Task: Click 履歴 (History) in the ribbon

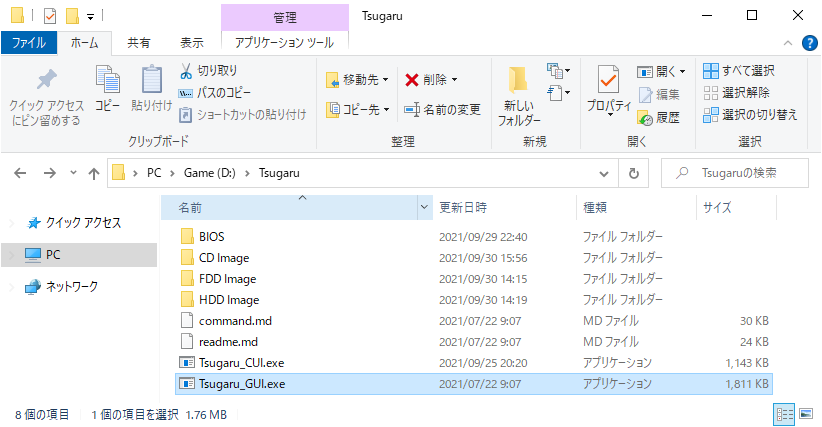Action: tap(659, 117)
